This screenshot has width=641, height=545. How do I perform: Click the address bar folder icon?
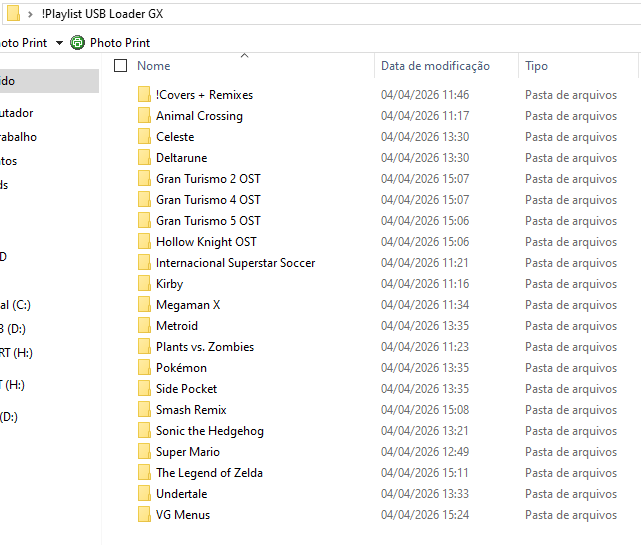click(13, 13)
